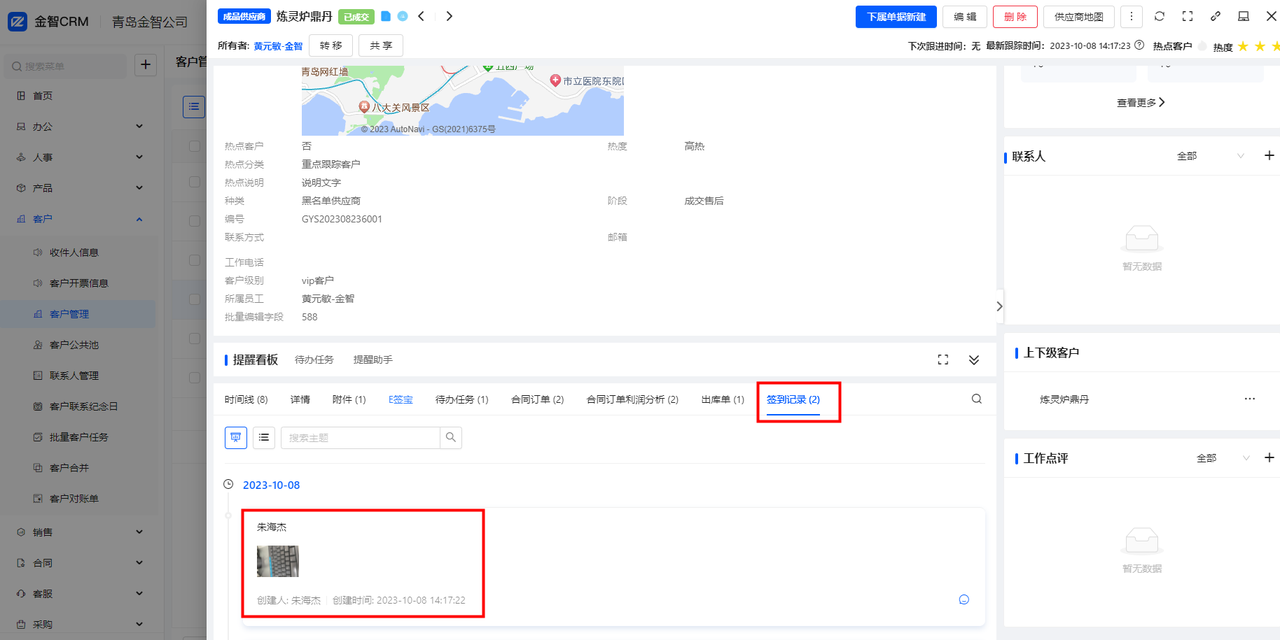
Task: Open the check-in photo thumbnail
Action: click(x=278, y=561)
